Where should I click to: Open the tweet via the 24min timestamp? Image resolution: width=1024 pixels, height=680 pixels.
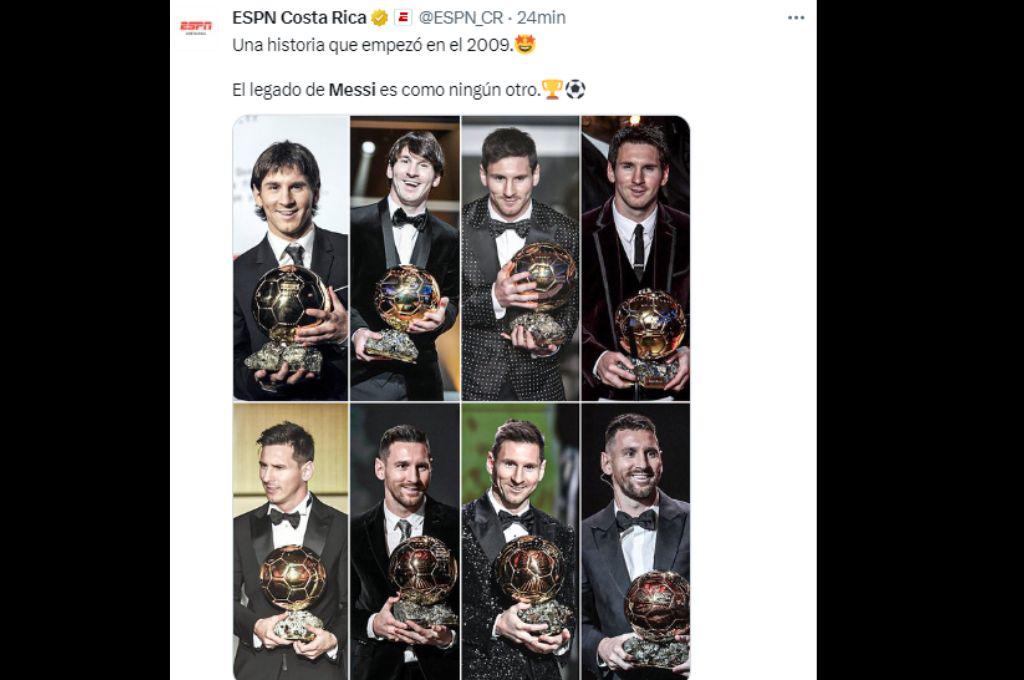(x=544, y=15)
